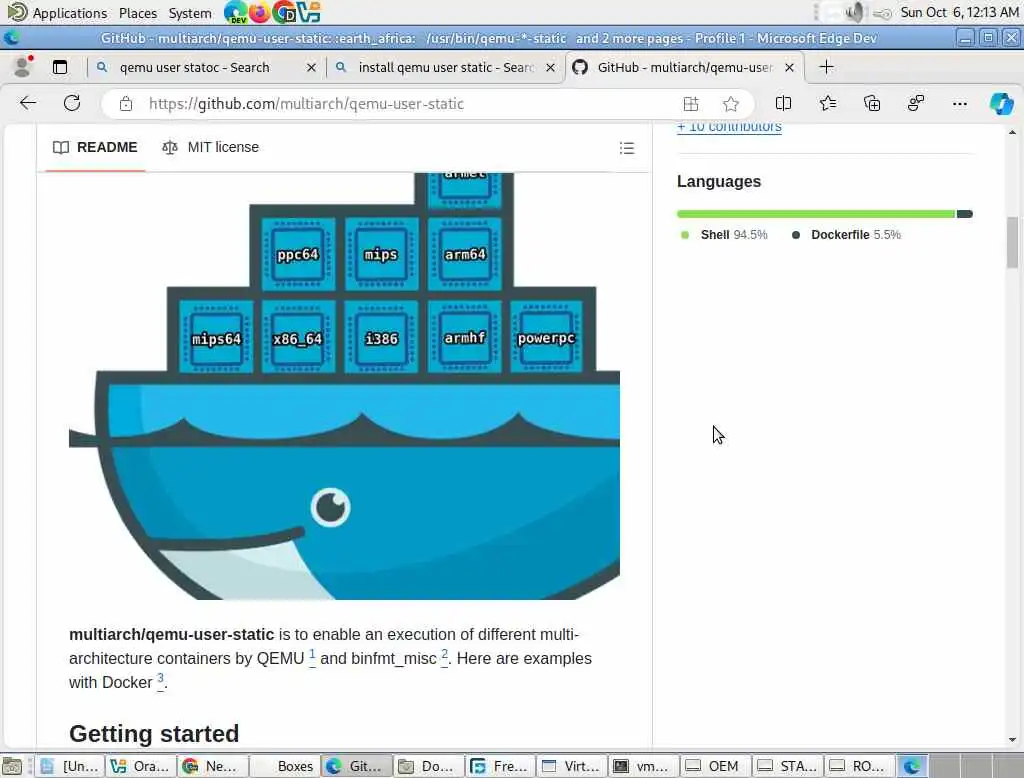This screenshot has width=1024, height=778.
Task: Close the qemu user statoc Search tab
Action: (312, 67)
